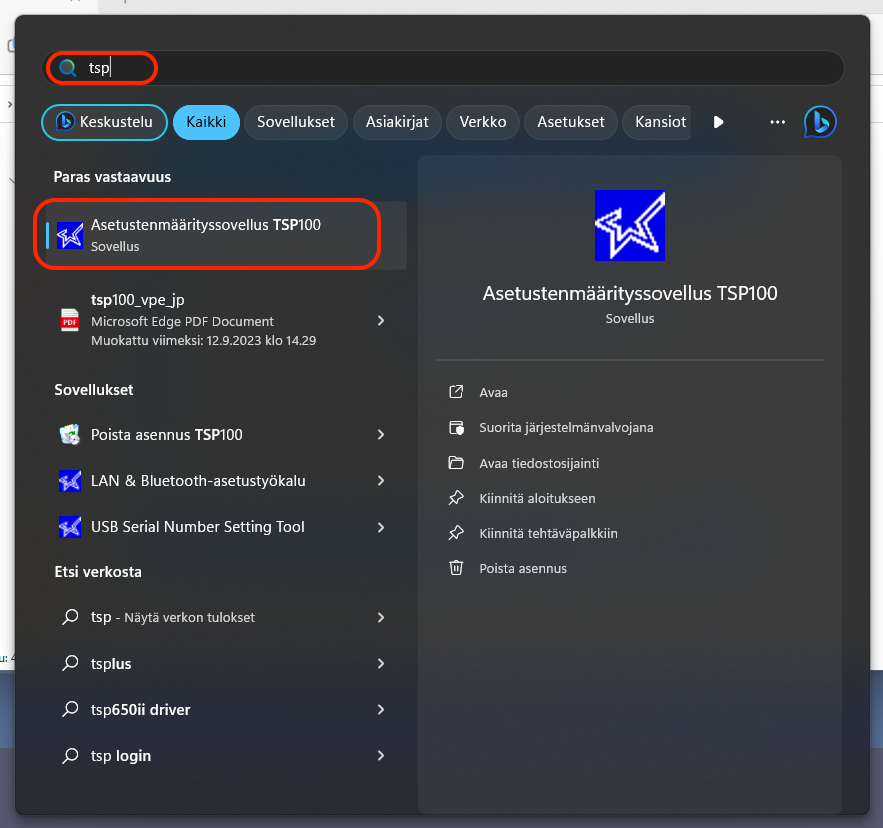
Task: Click the pin icon for Kiinnitä tehtäväpalkkiin
Action: click(456, 533)
